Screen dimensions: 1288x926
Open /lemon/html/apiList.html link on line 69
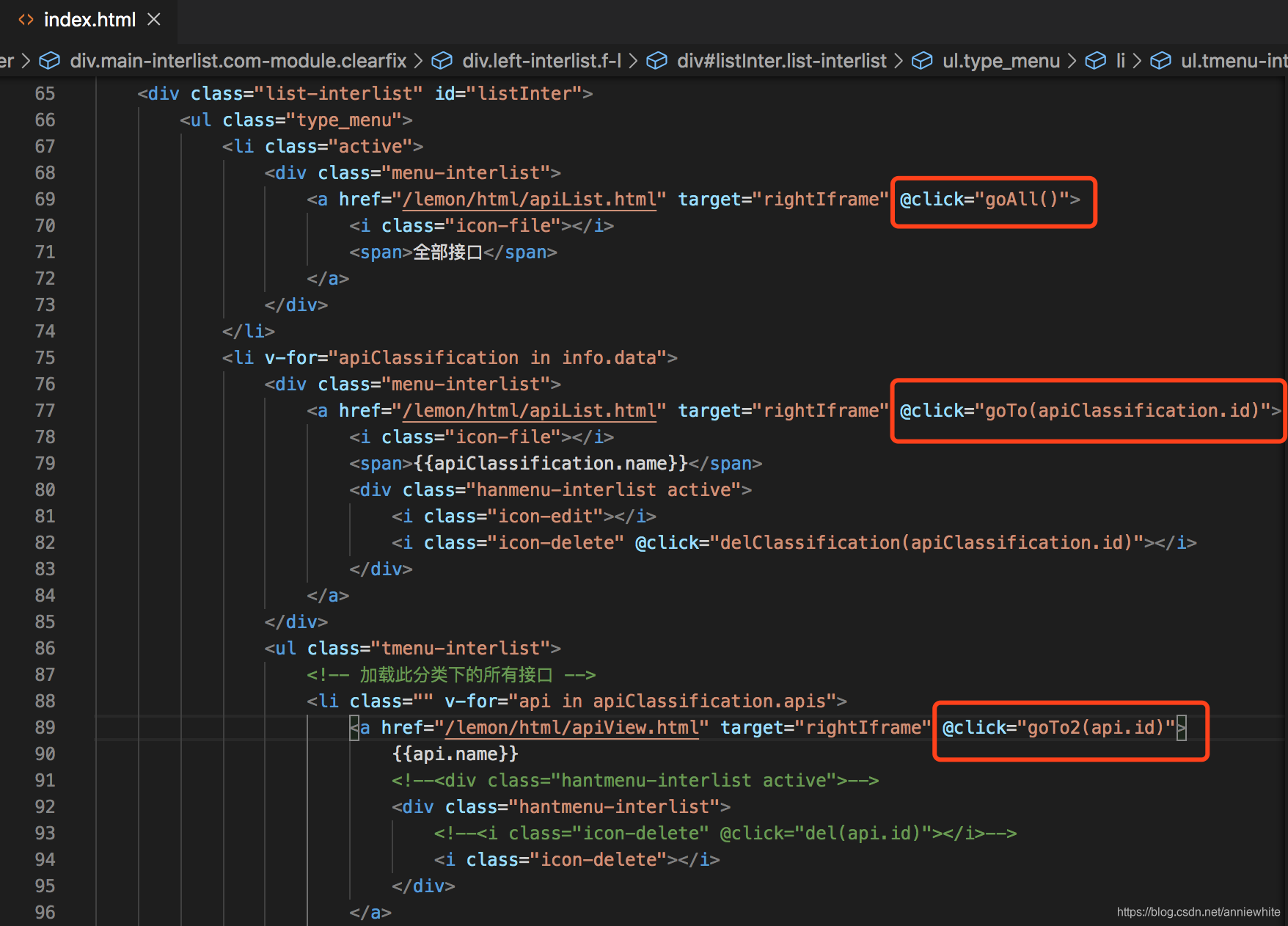[x=529, y=199]
